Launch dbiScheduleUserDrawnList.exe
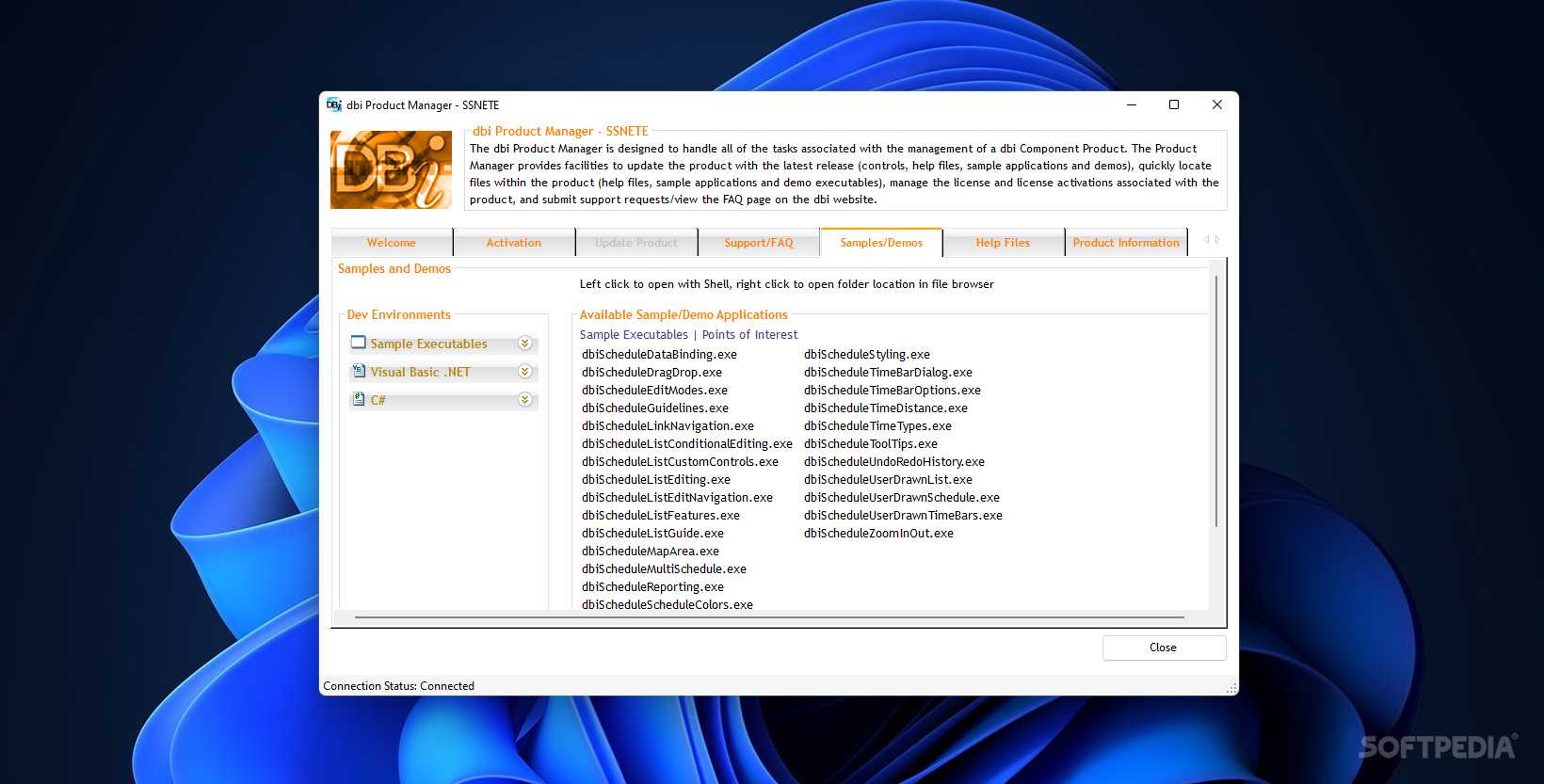This screenshot has width=1544, height=784. coord(888,480)
